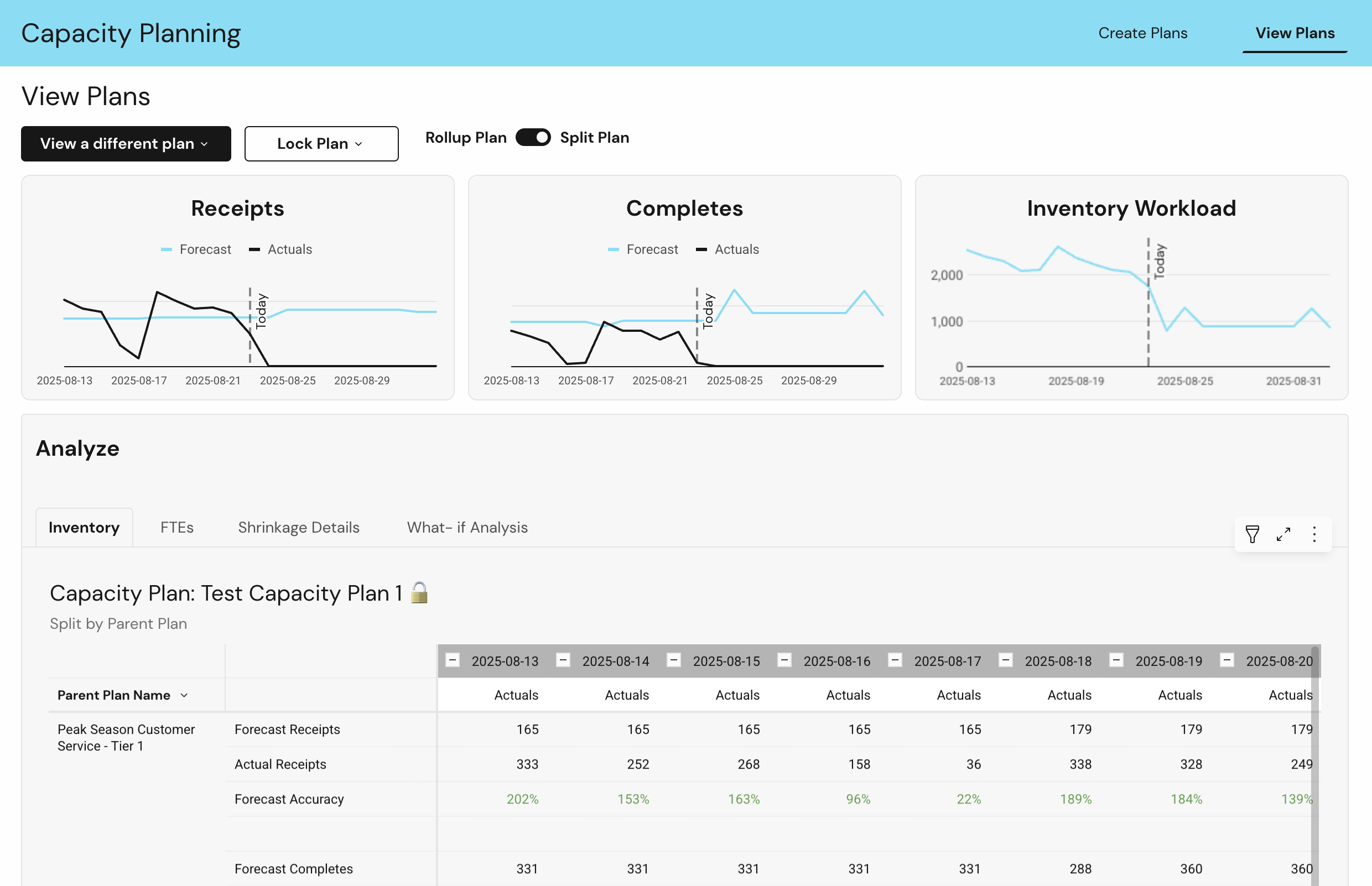Collapse the 2025-08-13 date column
Screen dimensions: 1372x886
[x=453, y=660]
